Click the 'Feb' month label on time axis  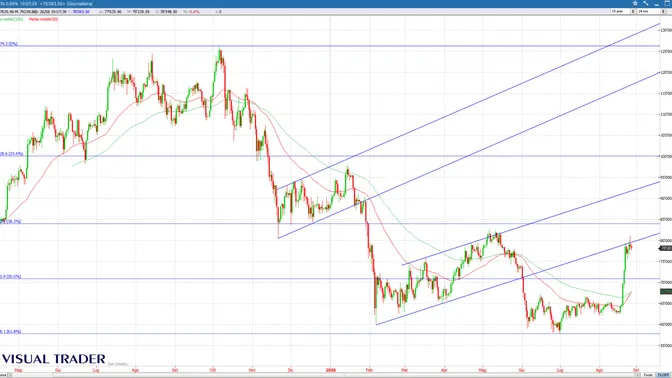click(369, 370)
